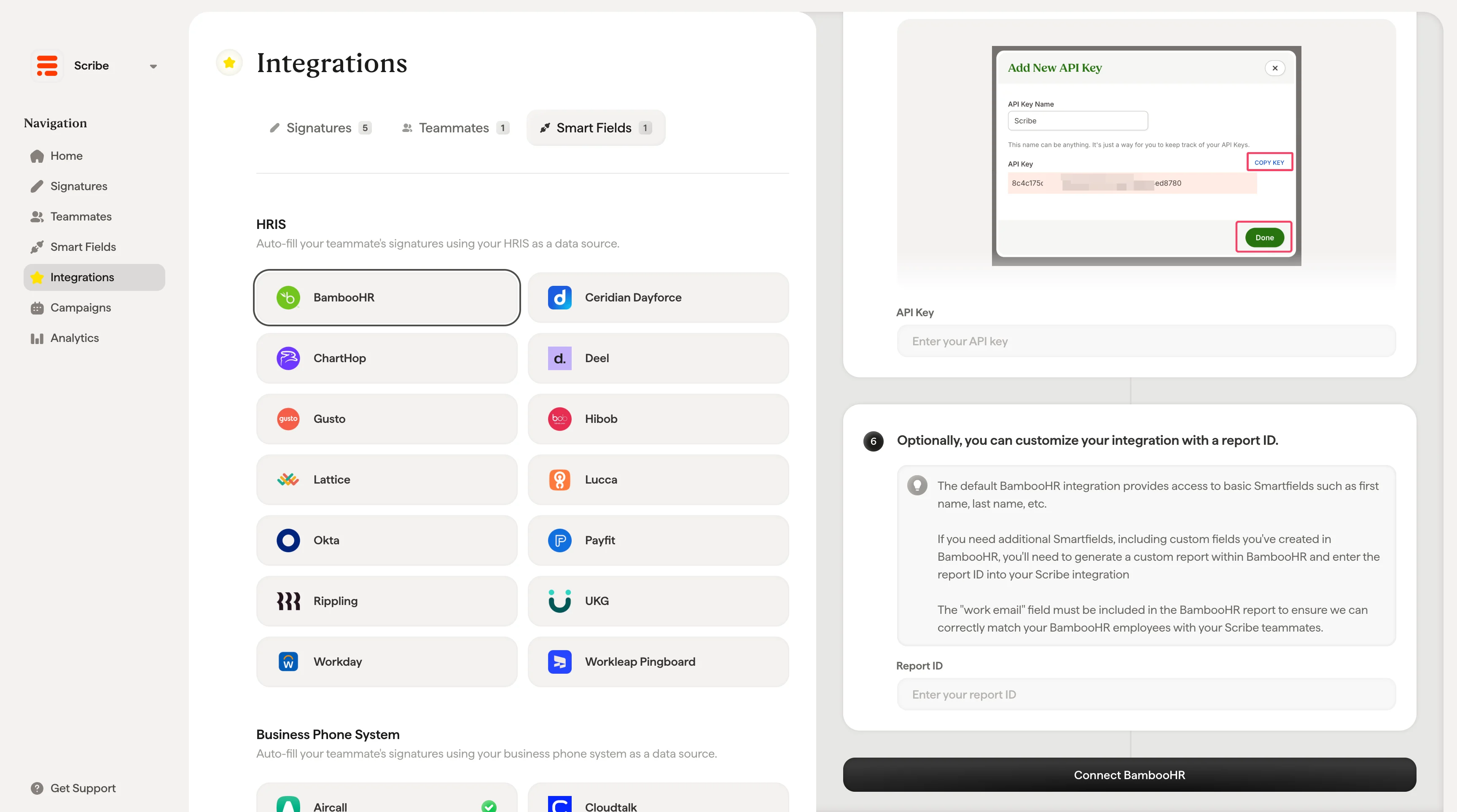Screen dimensions: 1457x812
Task: Click the Hibob bob logo icon
Action: (x=559, y=419)
